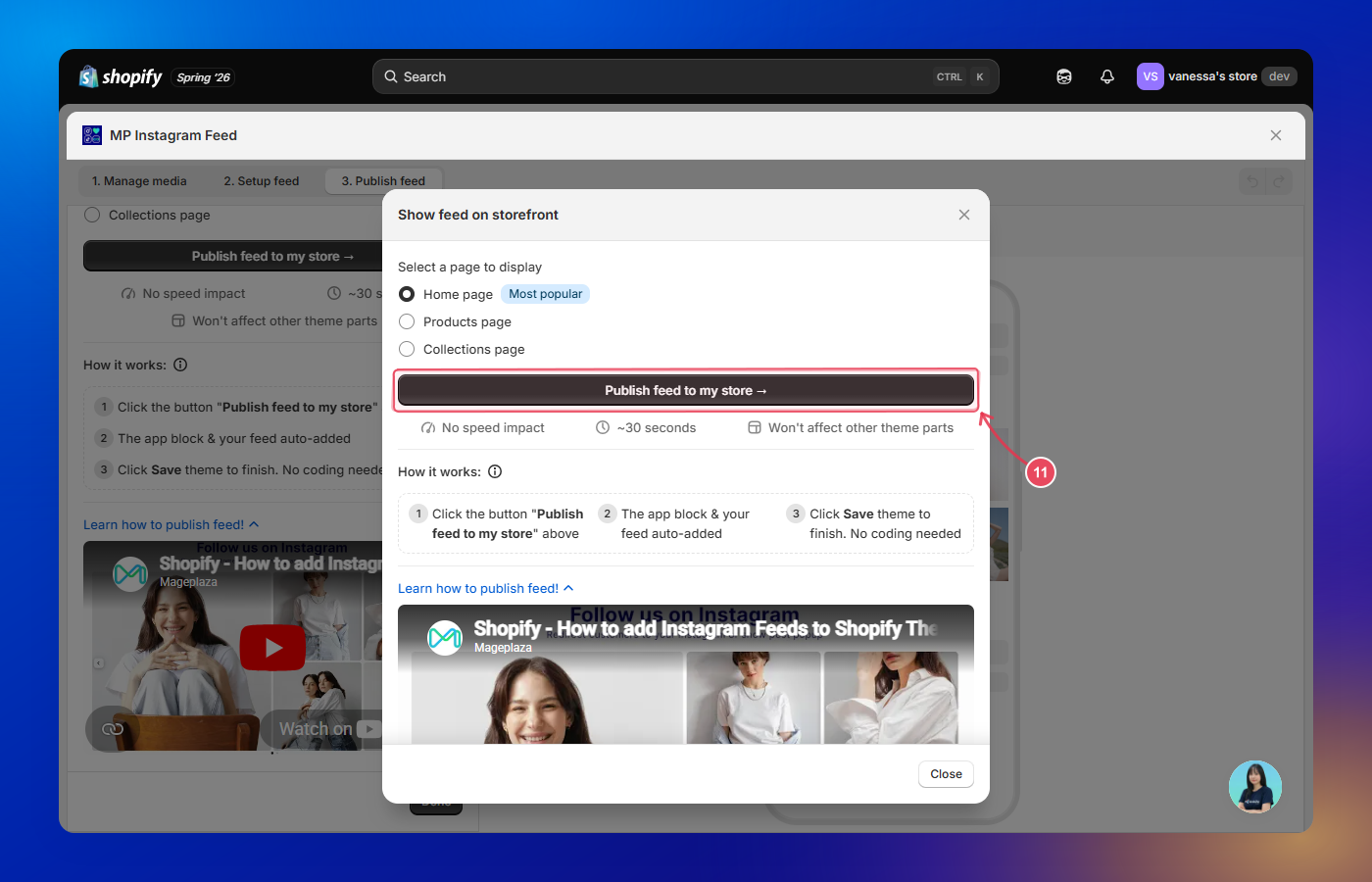Click the Mageplaza channel name in the dialog video

(x=503, y=648)
